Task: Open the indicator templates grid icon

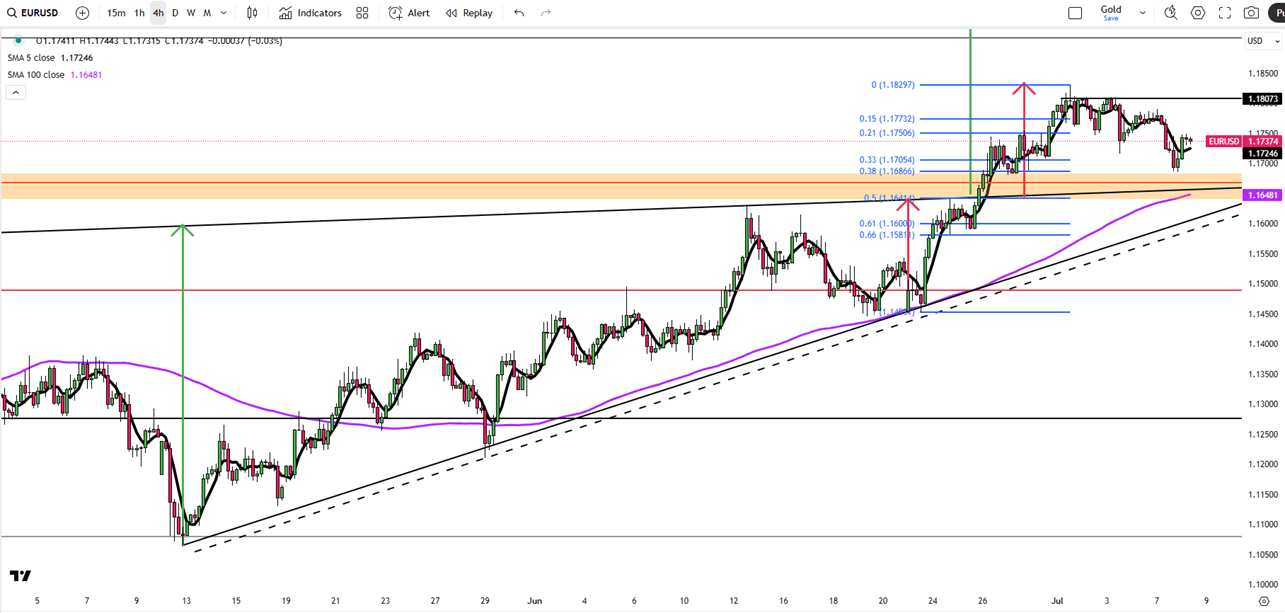Action: pyautogui.click(x=362, y=13)
